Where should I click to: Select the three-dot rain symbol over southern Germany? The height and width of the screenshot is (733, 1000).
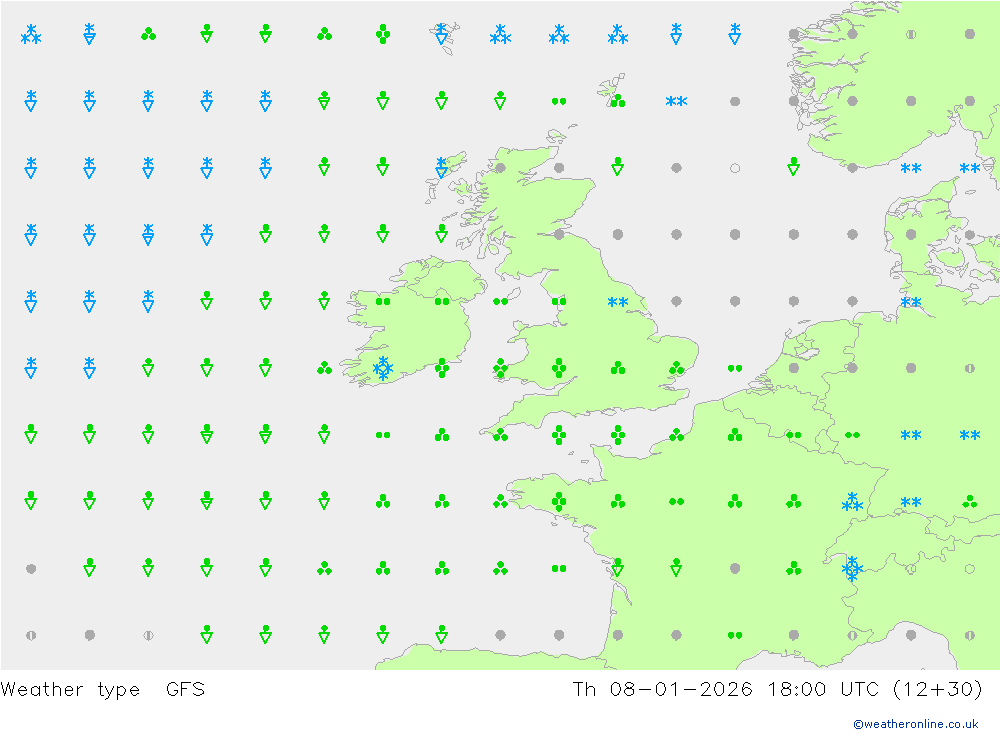click(969, 501)
